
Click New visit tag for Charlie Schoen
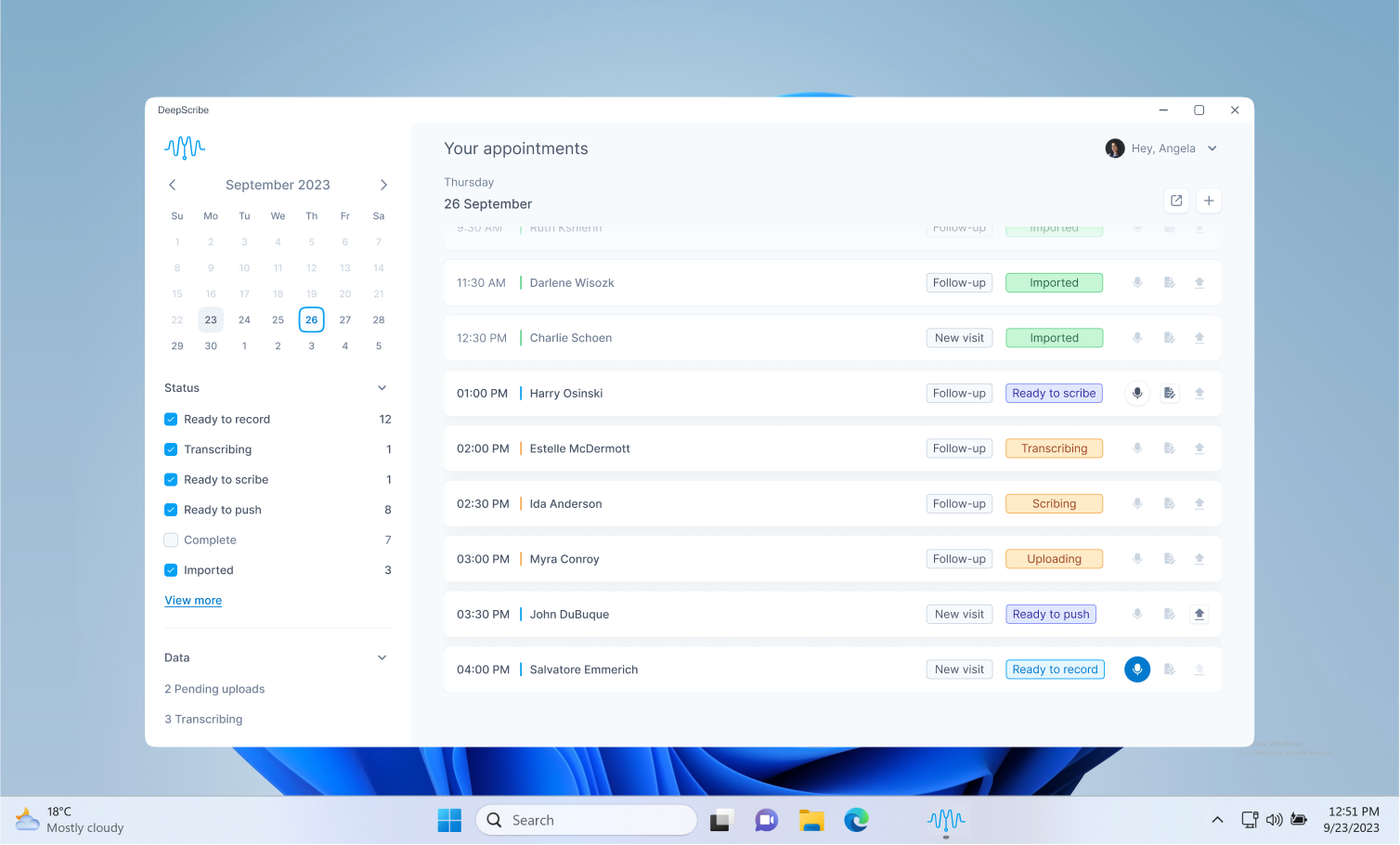tap(959, 338)
